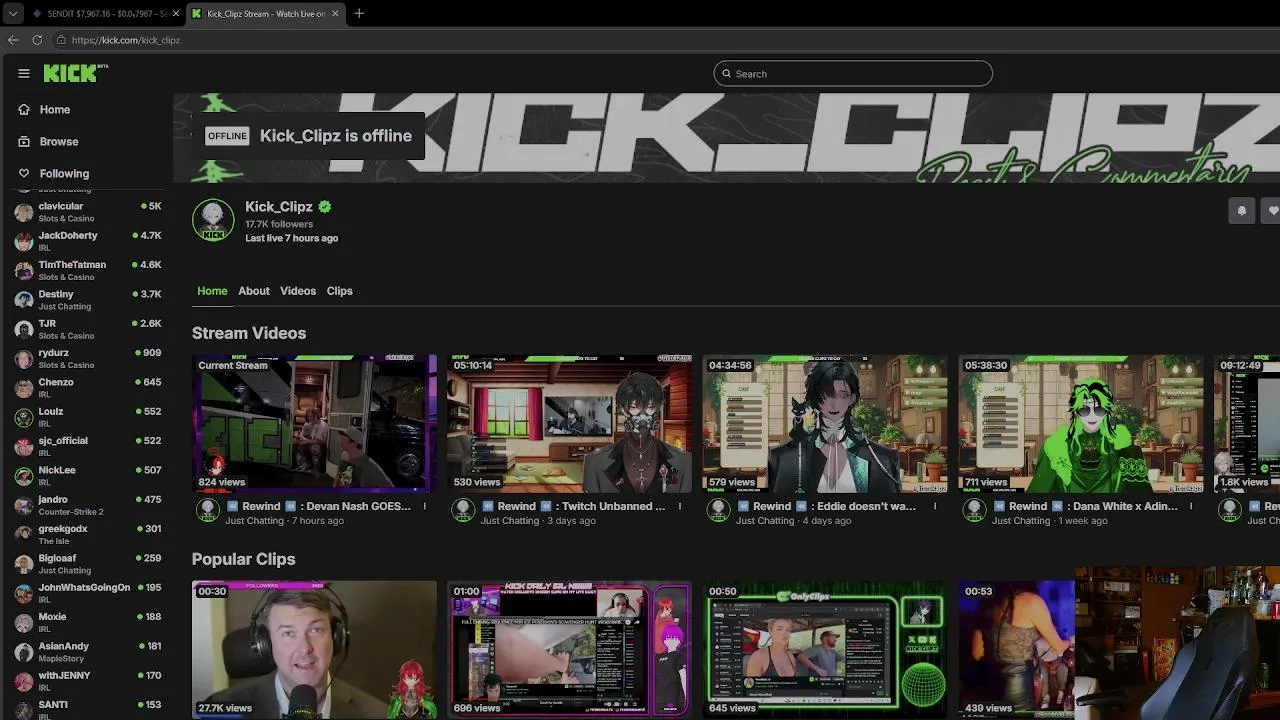Click the notification bell button
Screen dimensions: 1280x720
pyautogui.click(x=1241, y=210)
